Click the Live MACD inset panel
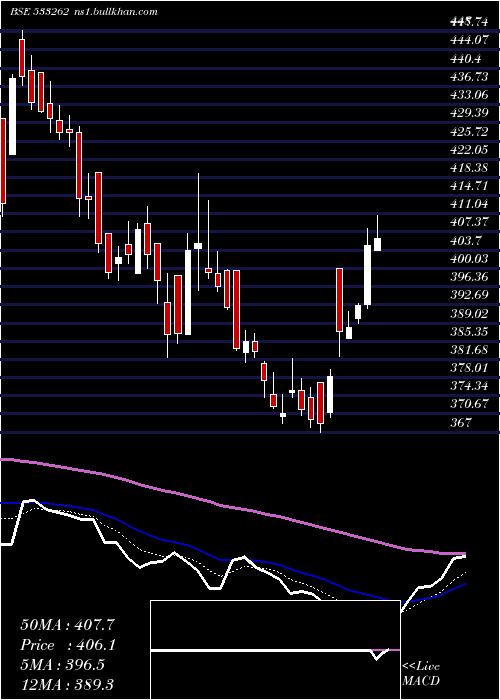500x700 pixels. [275, 650]
